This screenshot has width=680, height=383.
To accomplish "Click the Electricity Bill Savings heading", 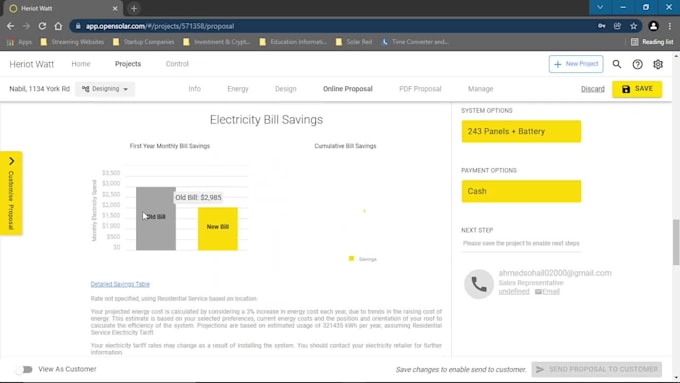I will click(266, 120).
